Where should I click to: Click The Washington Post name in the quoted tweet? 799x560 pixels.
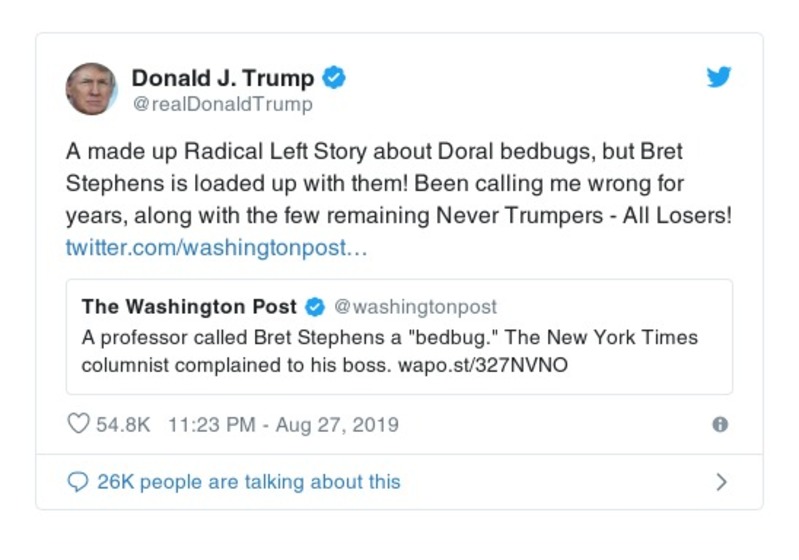point(189,306)
